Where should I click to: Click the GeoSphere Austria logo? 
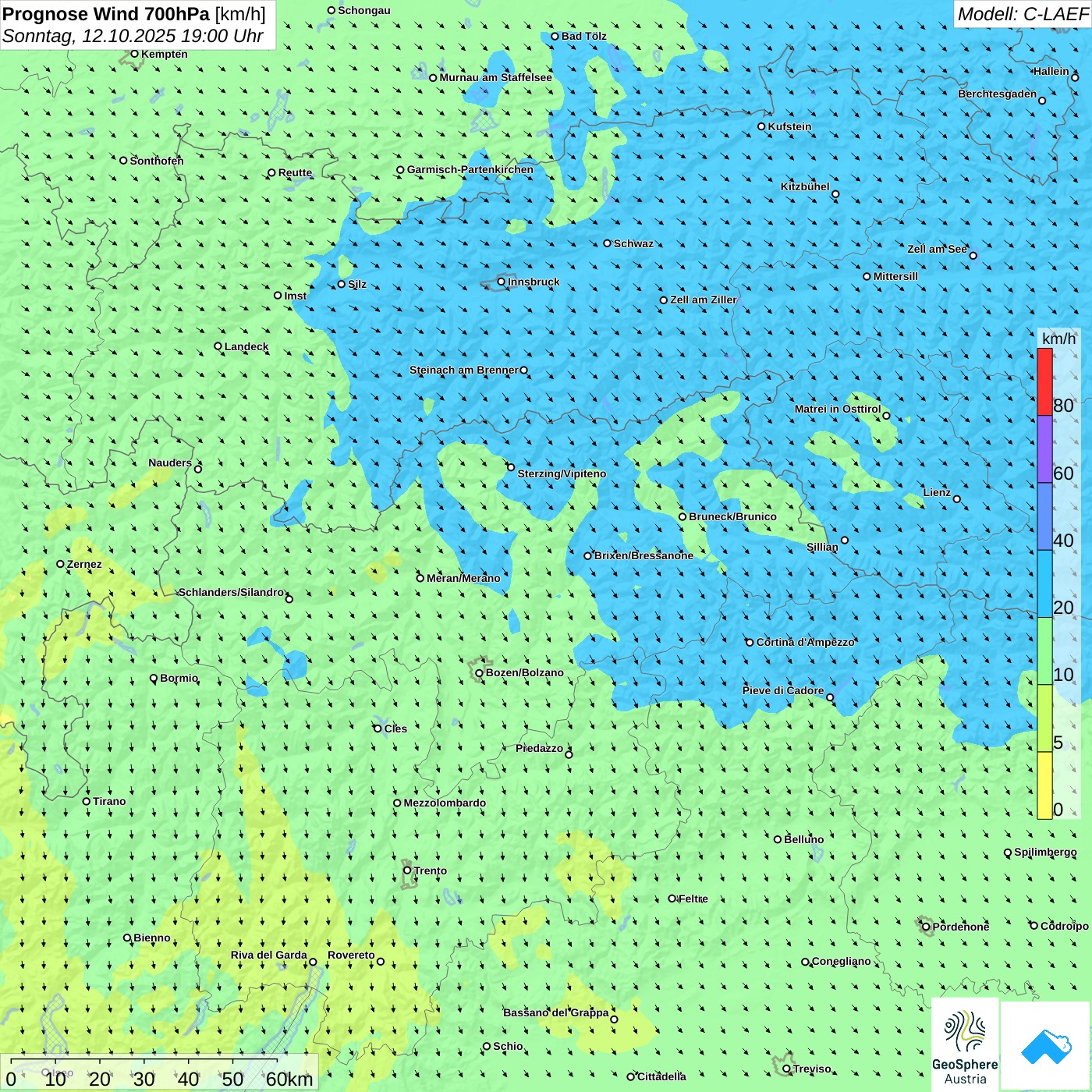pos(965,1044)
